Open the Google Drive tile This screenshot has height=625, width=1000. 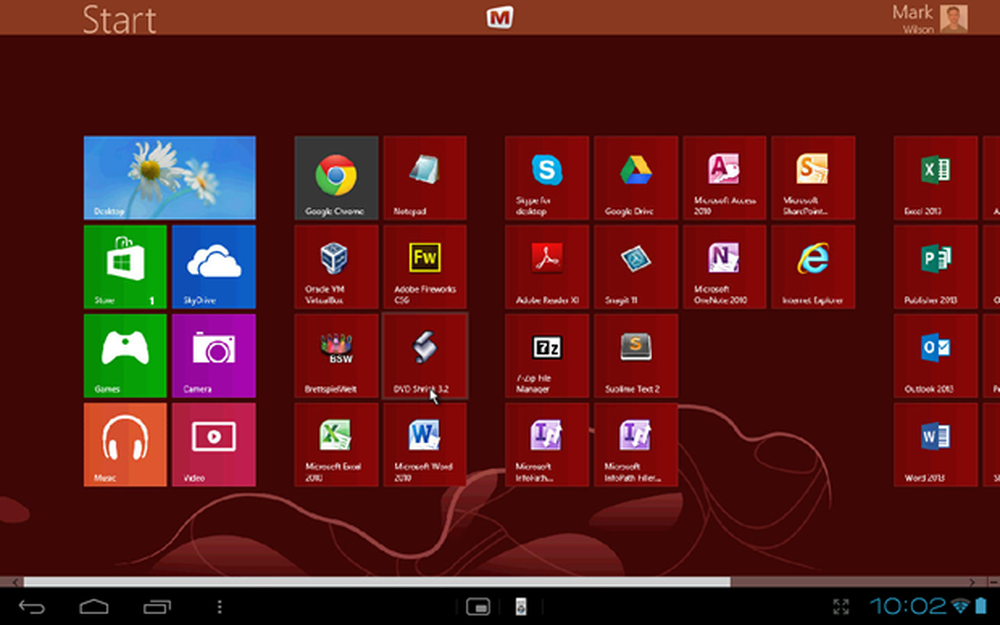(x=636, y=178)
